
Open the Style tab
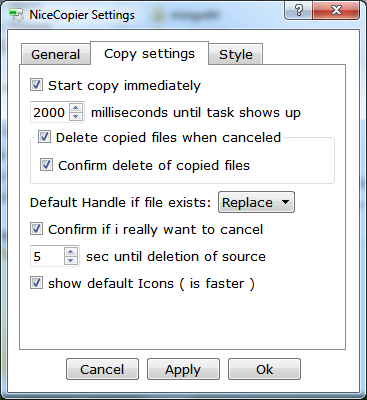tap(236, 54)
